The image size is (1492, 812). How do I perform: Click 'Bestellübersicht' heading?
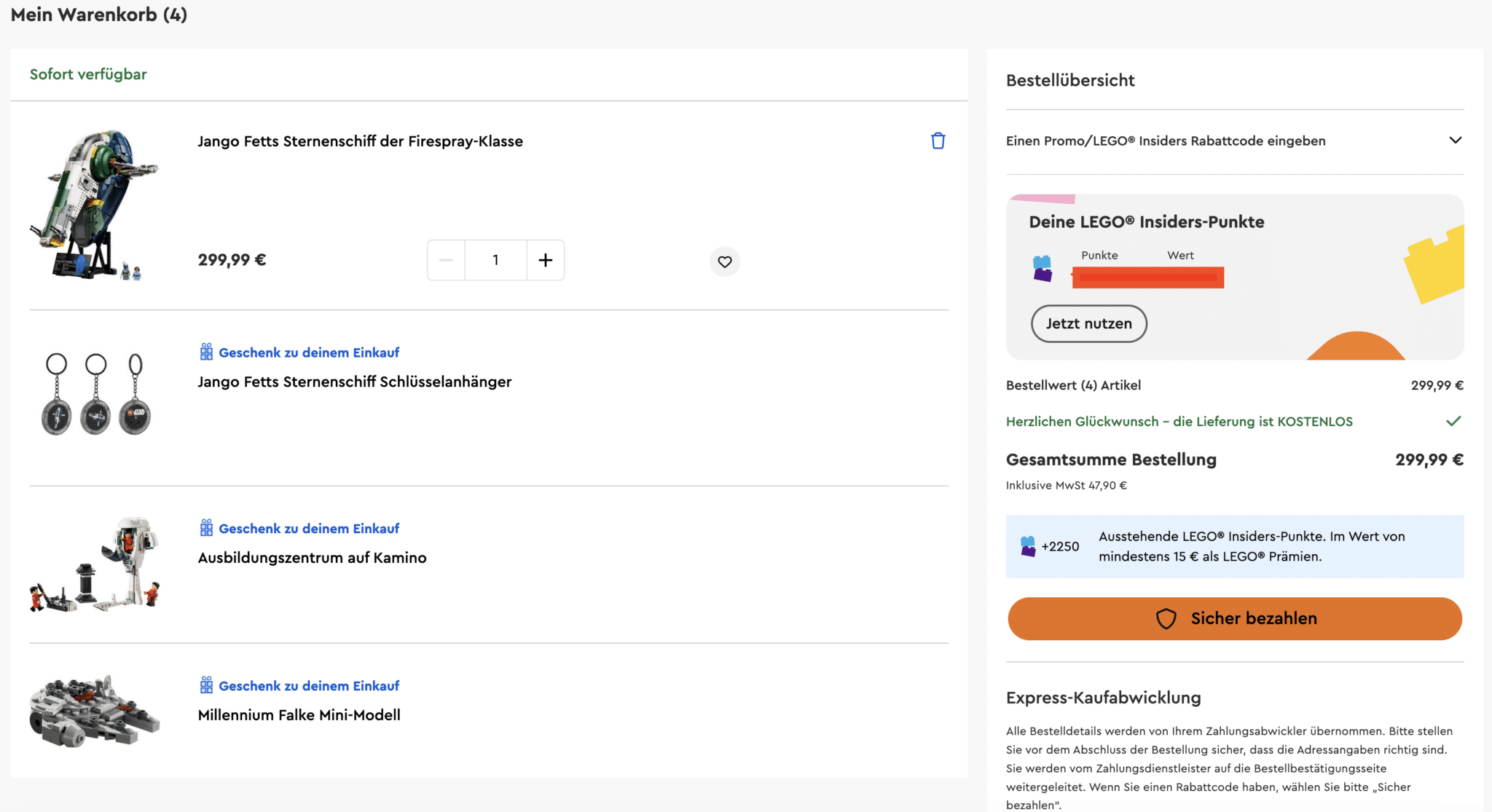pos(1070,80)
